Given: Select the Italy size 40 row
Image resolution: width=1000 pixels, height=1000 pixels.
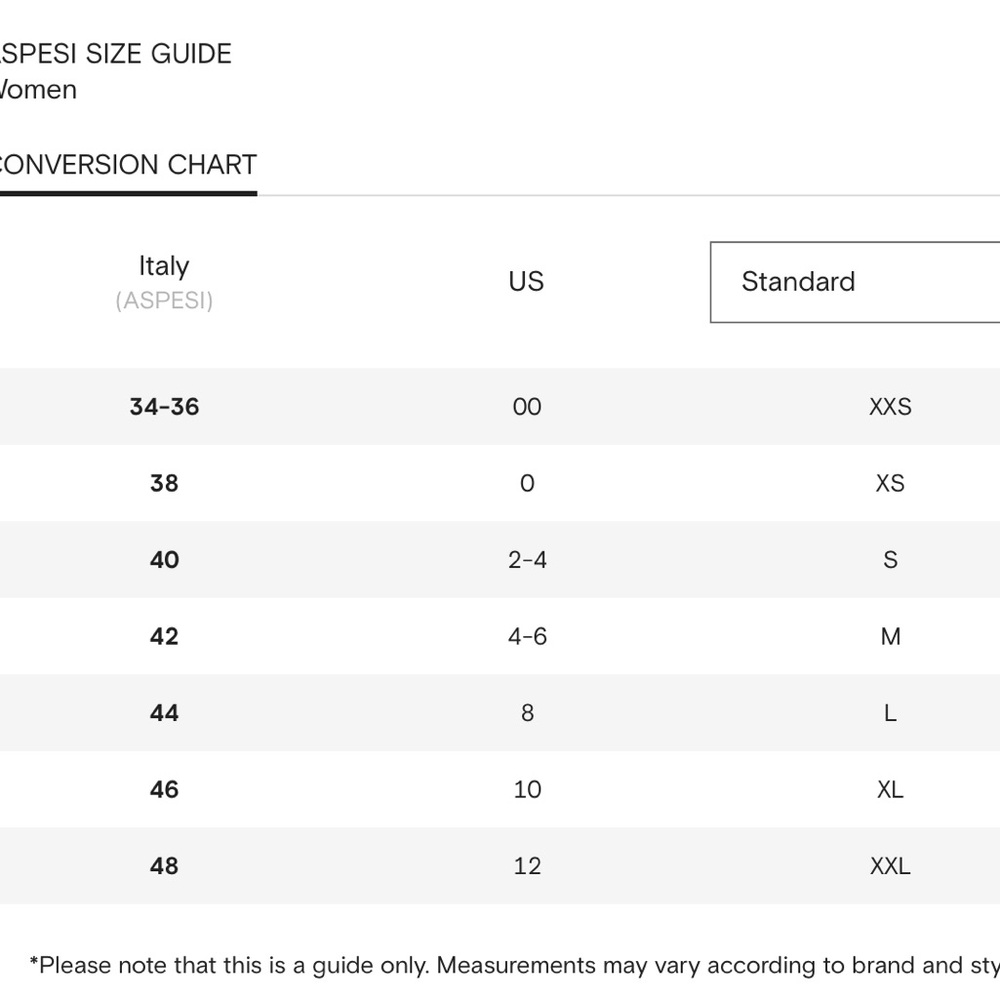Looking at the screenshot, I should point(500,559).
